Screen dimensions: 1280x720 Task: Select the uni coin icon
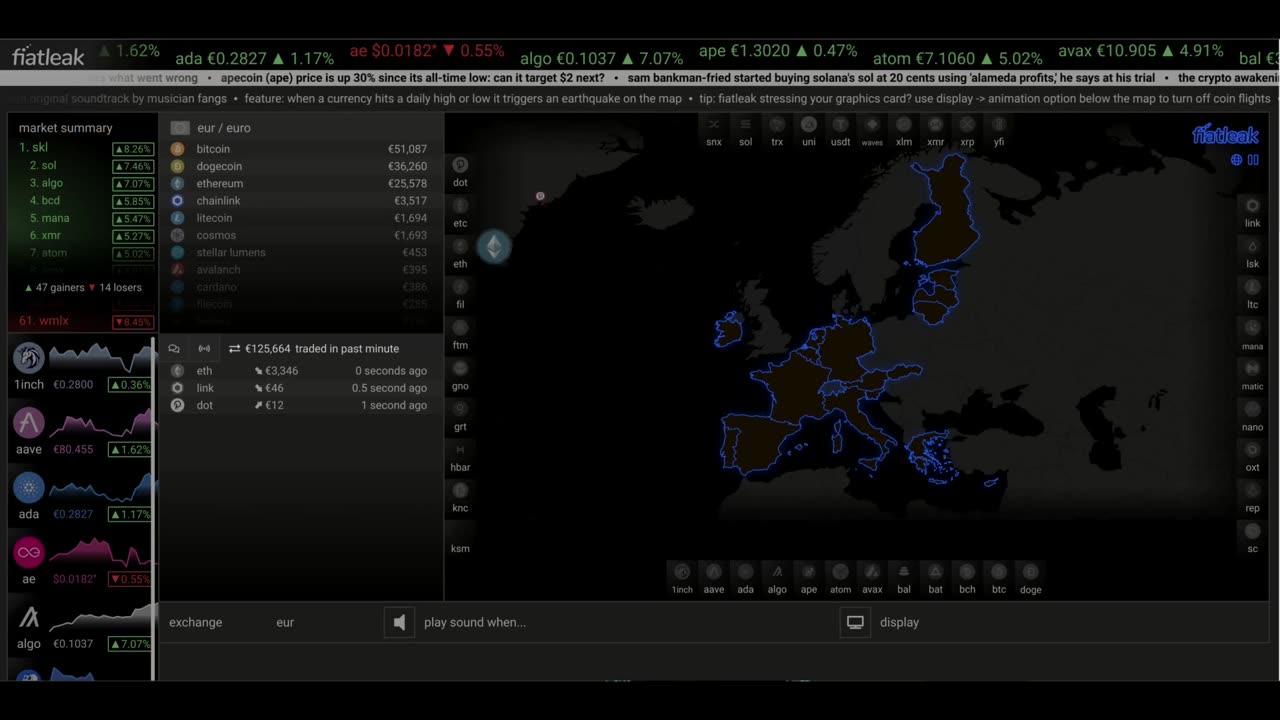[809, 124]
